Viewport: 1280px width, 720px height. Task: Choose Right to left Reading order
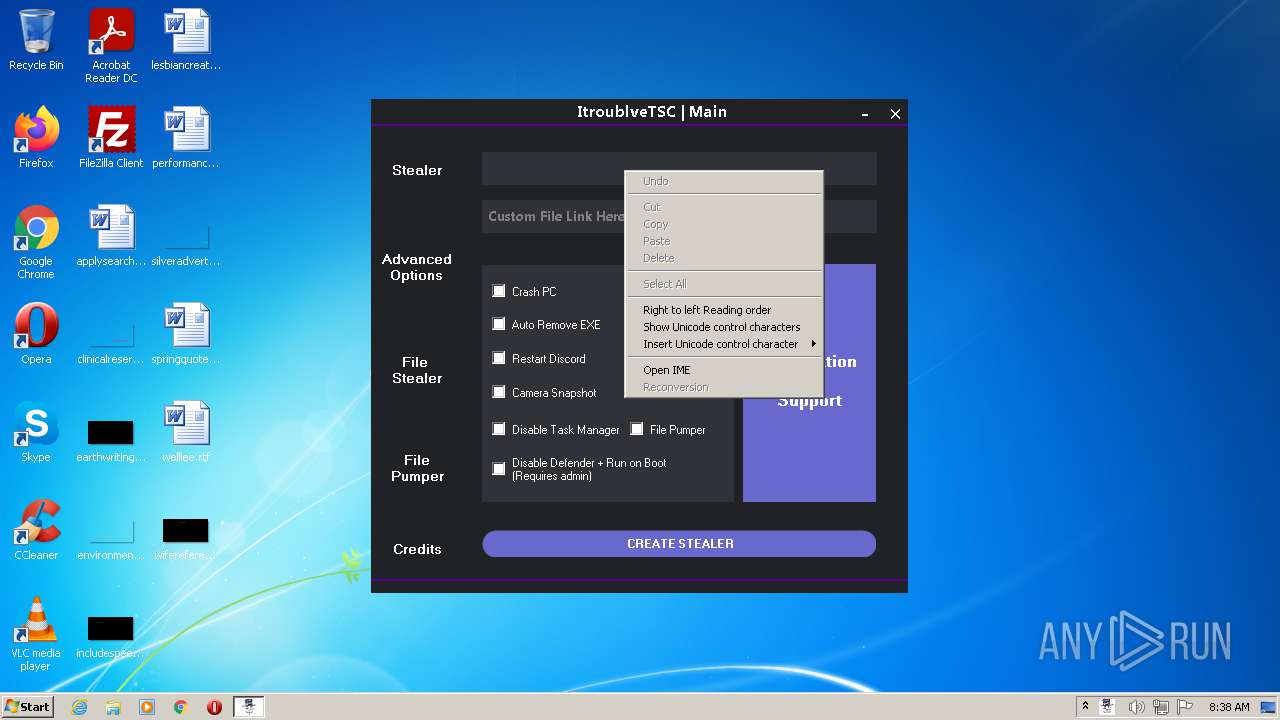point(723,310)
